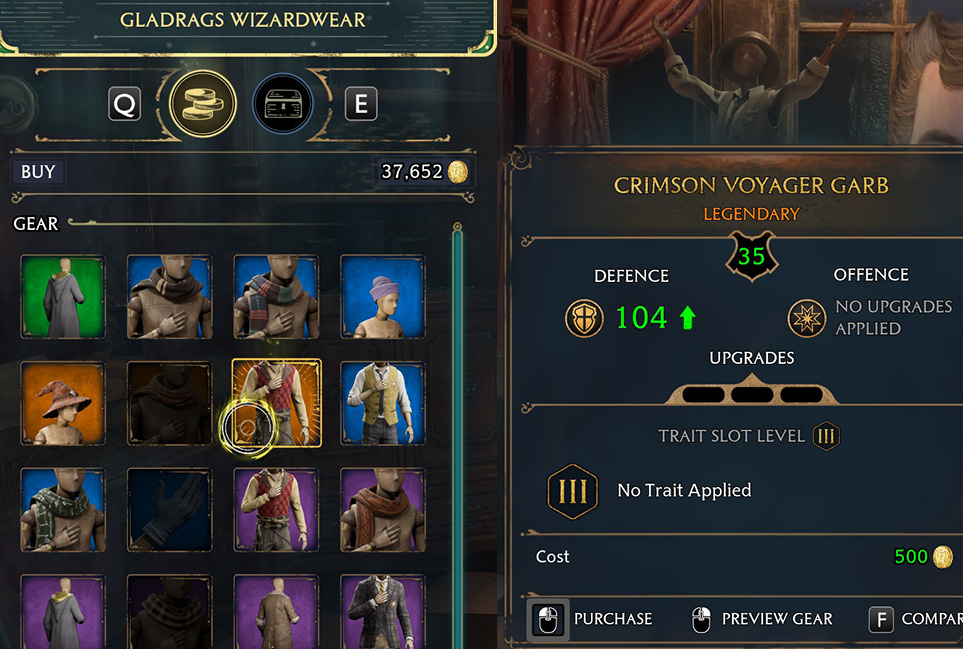Screen dimensions: 963x649
Task: Click the Defence shield icon
Action: pyautogui.click(x=584, y=318)
